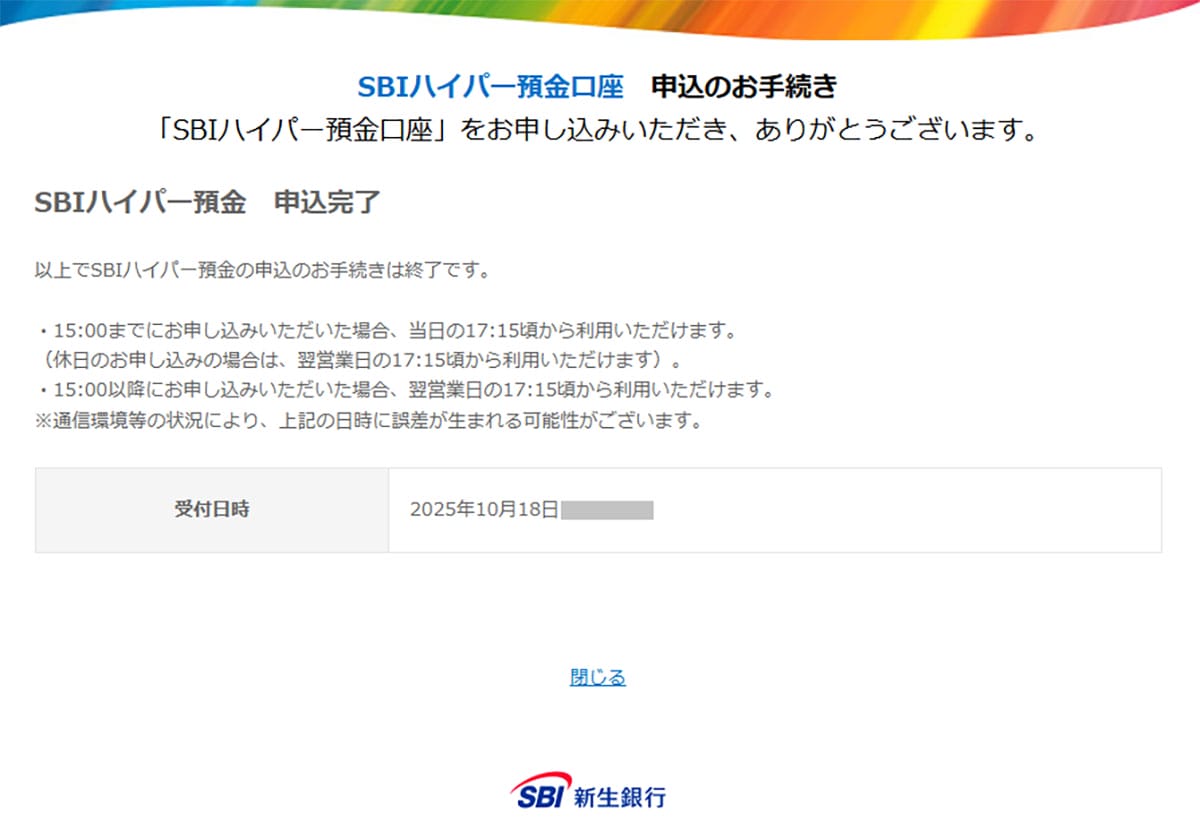Click the 以上でSBIハイパー預金 completion paragraph
The width and height of the screenshot is (1200, 830).
261,271
